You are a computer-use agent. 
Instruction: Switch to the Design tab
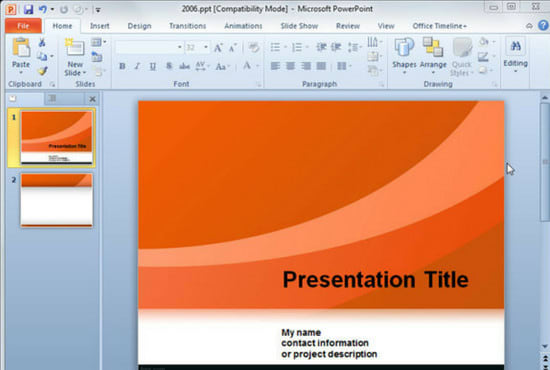139,26
